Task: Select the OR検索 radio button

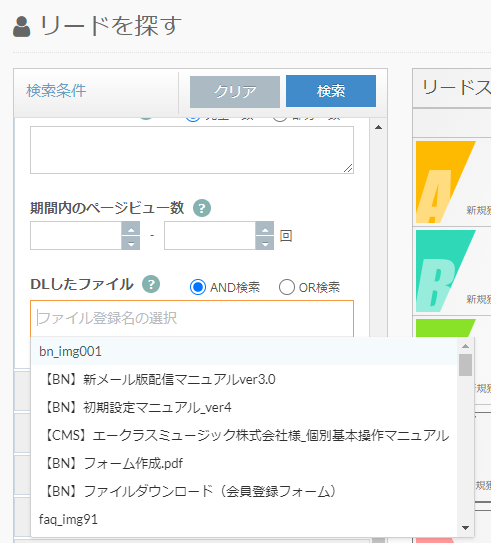Action: pos(287,287)
